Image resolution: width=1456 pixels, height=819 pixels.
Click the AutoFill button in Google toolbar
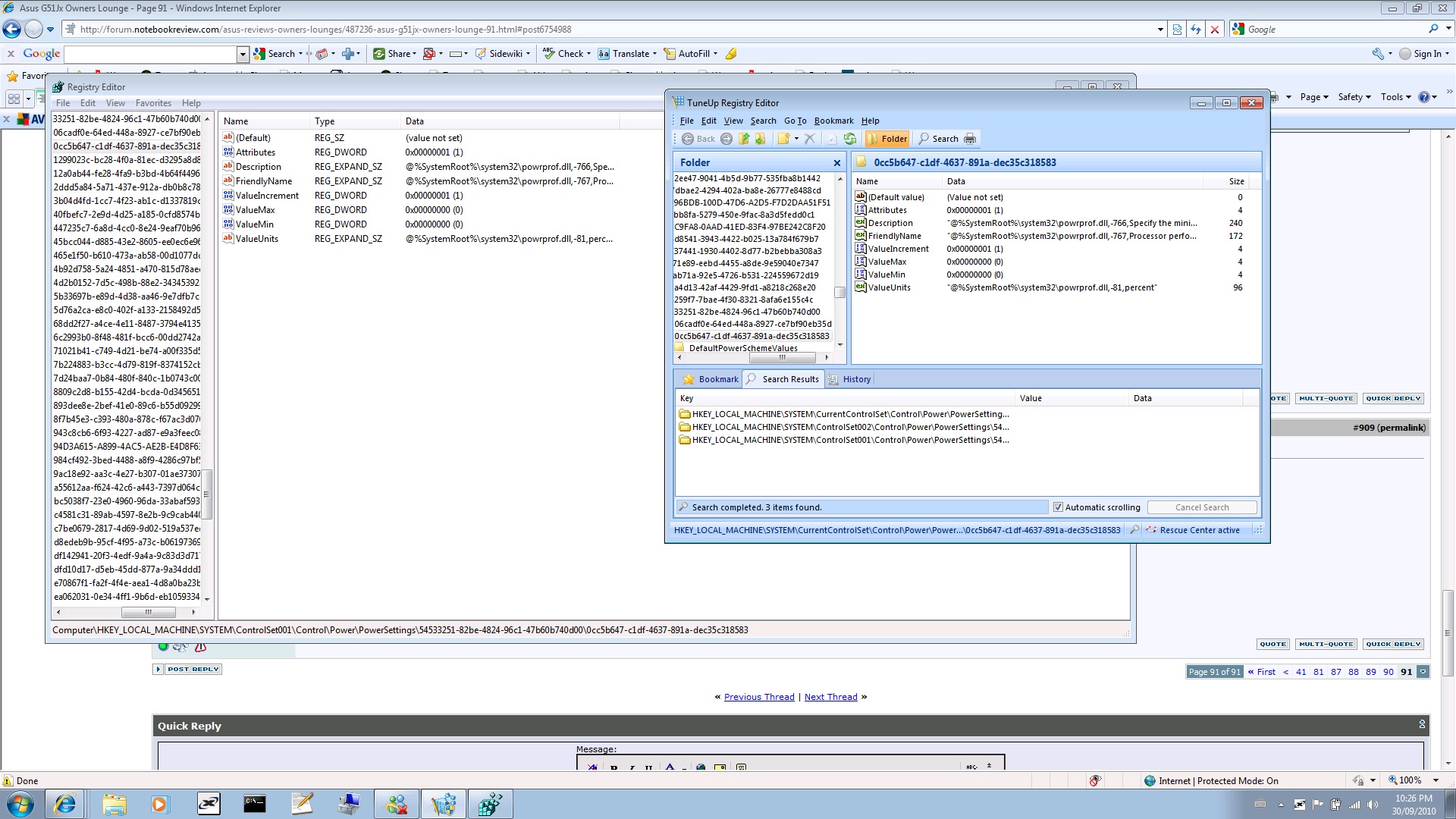point(691,54)
